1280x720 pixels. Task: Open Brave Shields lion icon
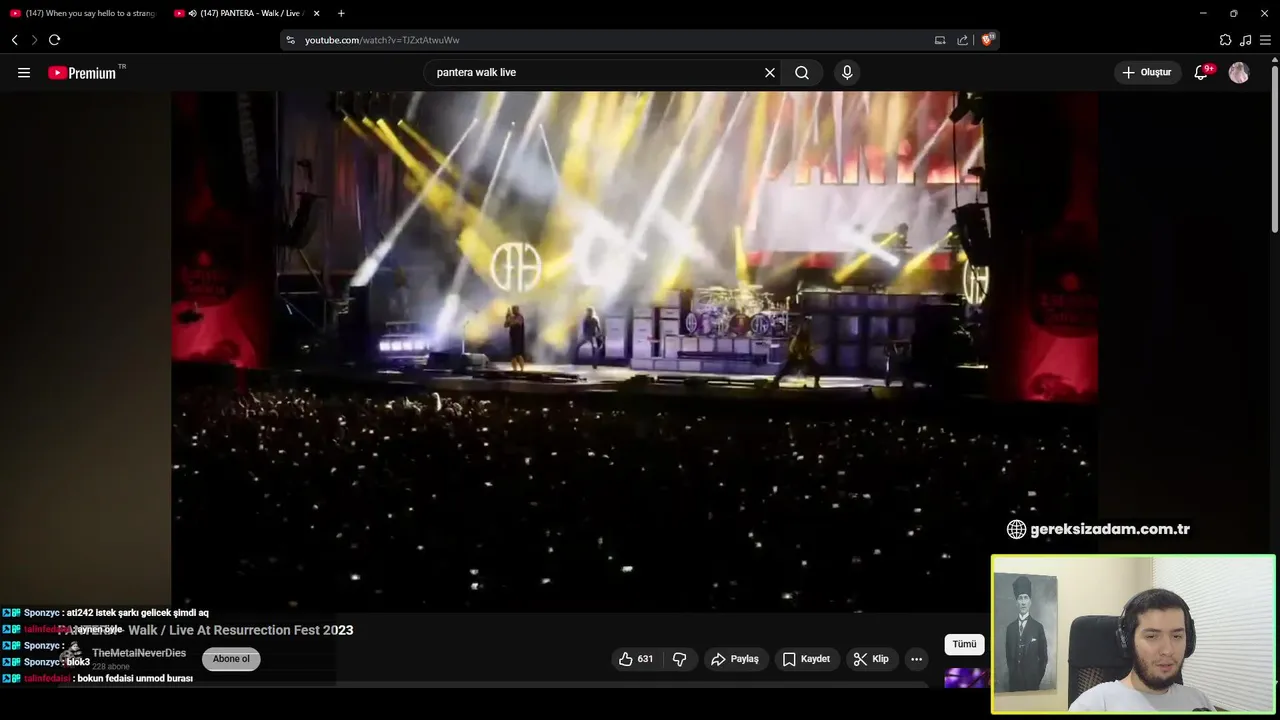click(x=987, y=40)
